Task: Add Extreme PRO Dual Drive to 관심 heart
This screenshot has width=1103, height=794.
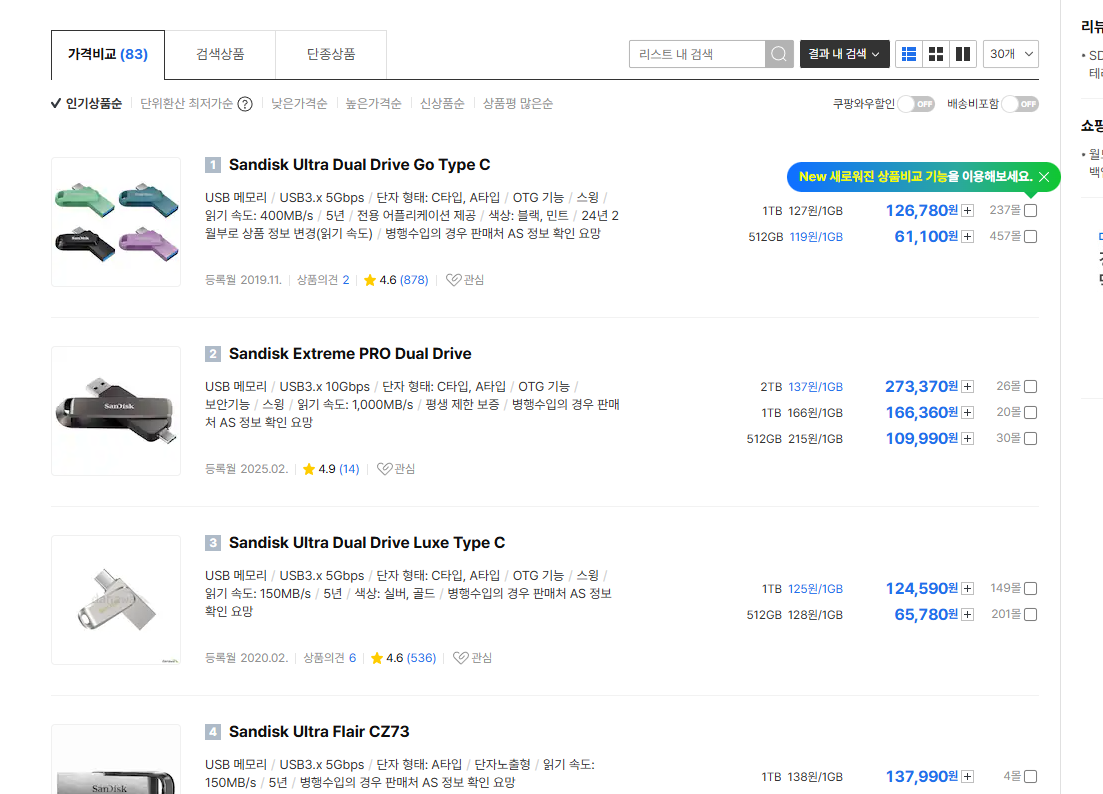Action: click(x=396, y=469)
